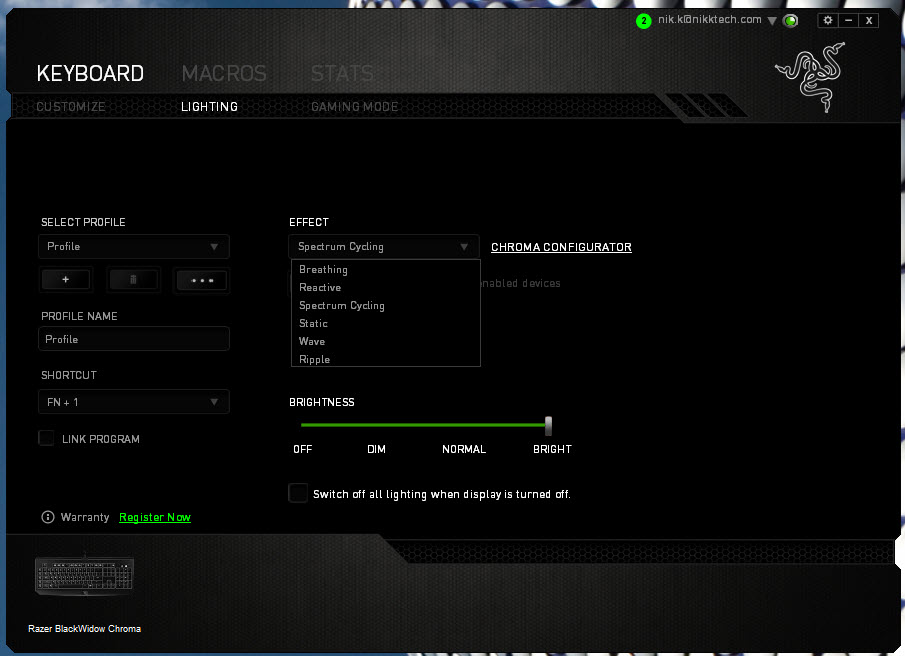Screen dimensions: 905x656
Task: Click the warranty info icon
Action: coord(48,517)
